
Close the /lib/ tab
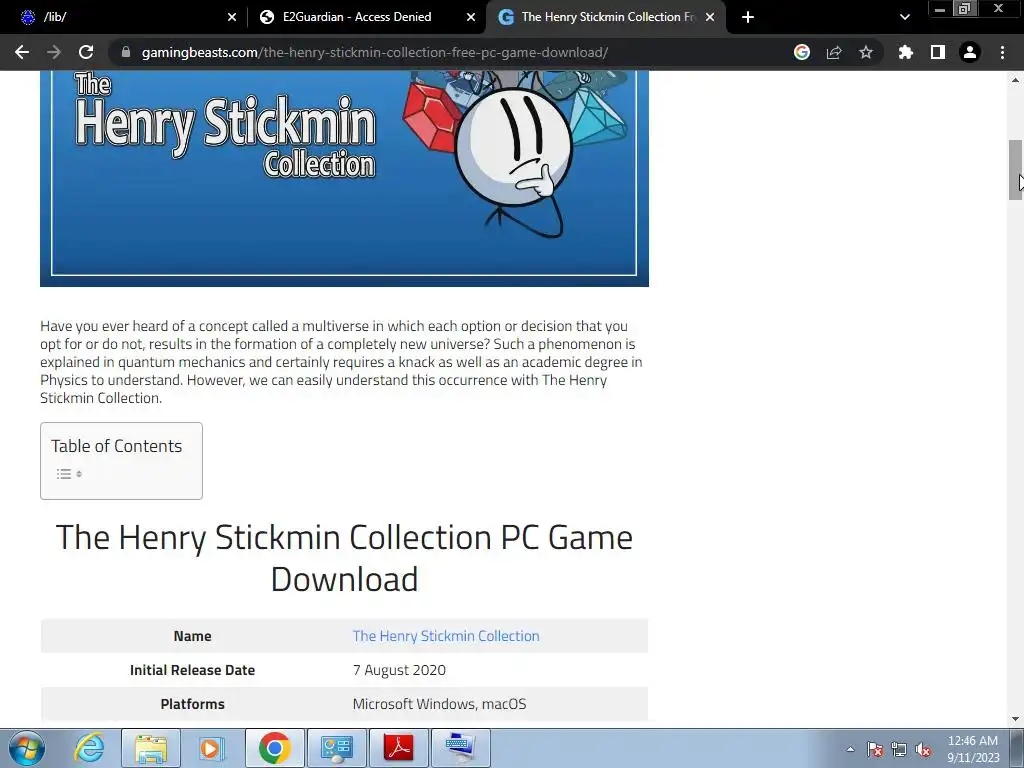232,17
